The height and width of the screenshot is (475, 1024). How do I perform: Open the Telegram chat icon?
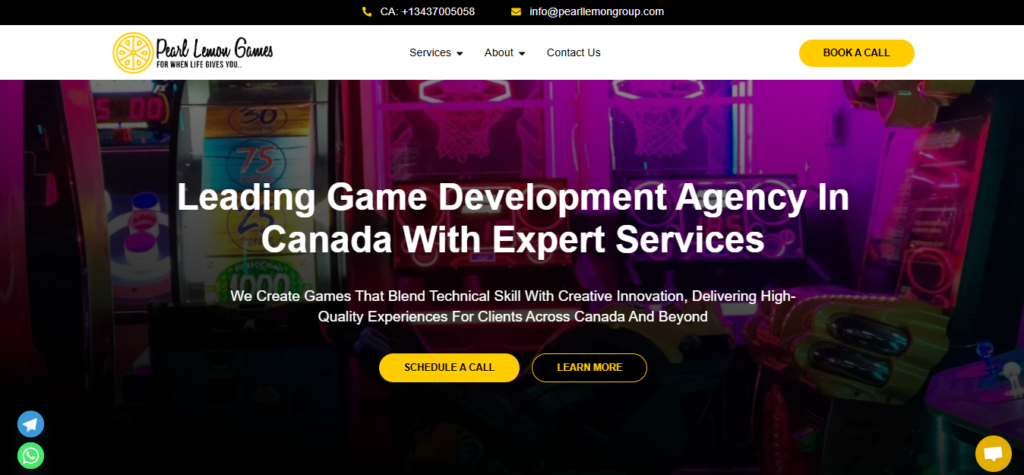coord(31,424)
